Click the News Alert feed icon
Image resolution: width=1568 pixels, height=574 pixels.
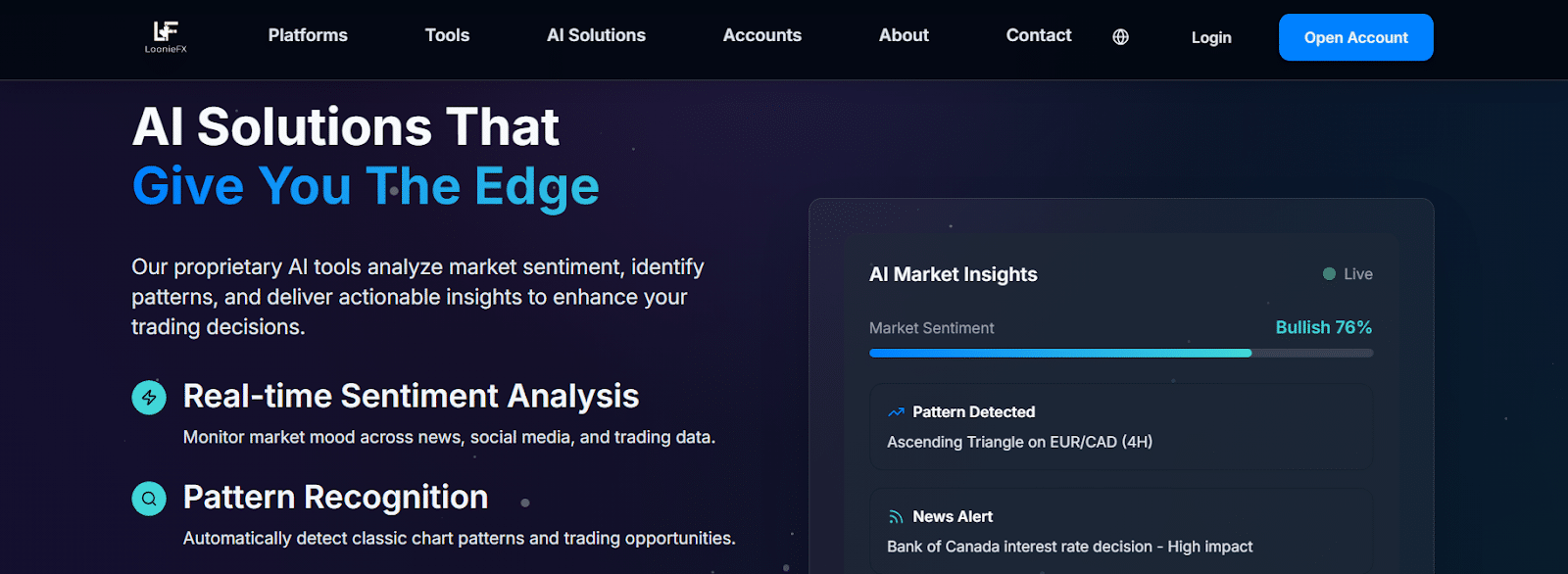click(896, 517)
